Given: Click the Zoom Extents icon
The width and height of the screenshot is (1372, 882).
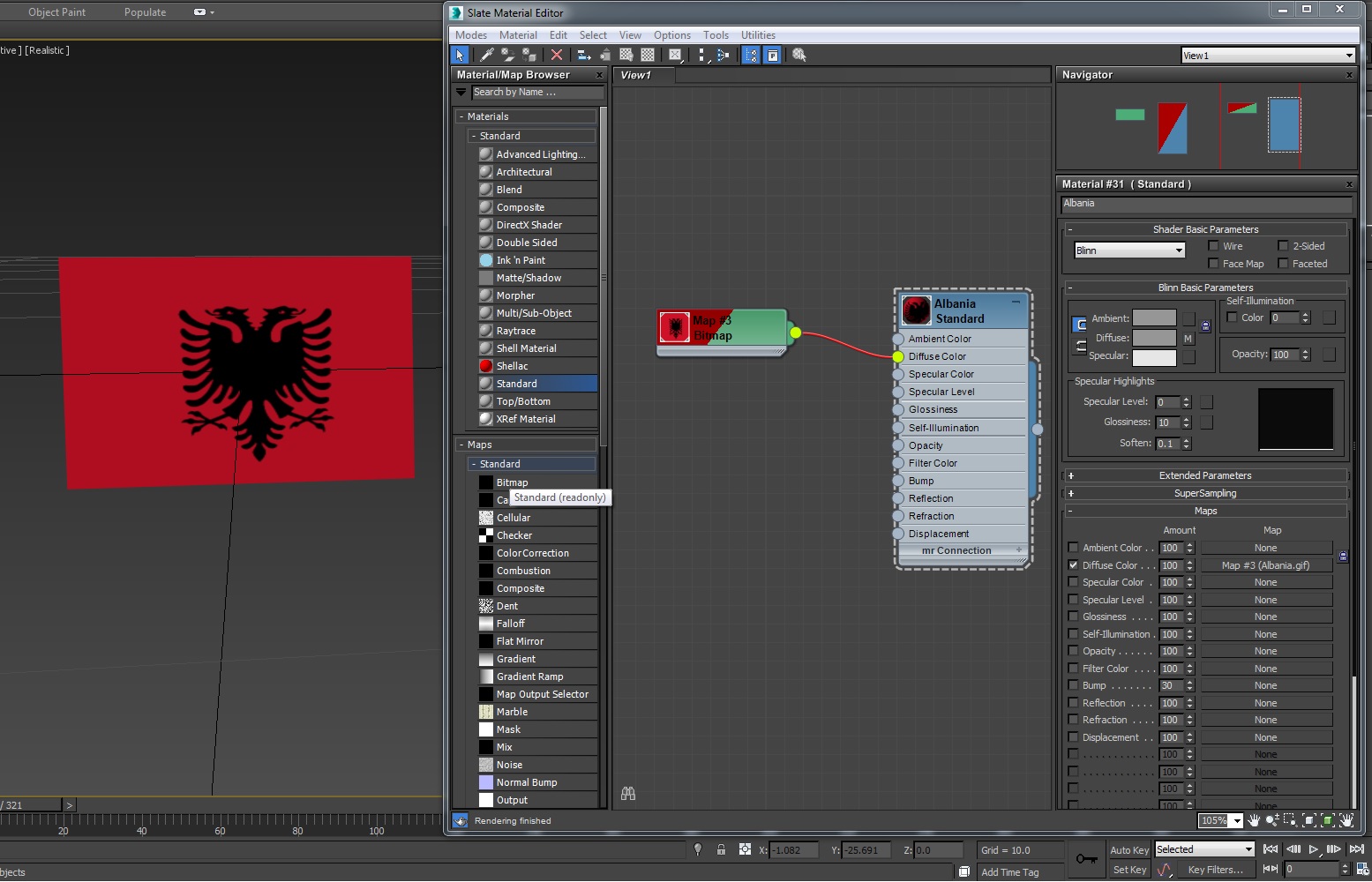Looking at the screenshot, I should coord(1309,820).
